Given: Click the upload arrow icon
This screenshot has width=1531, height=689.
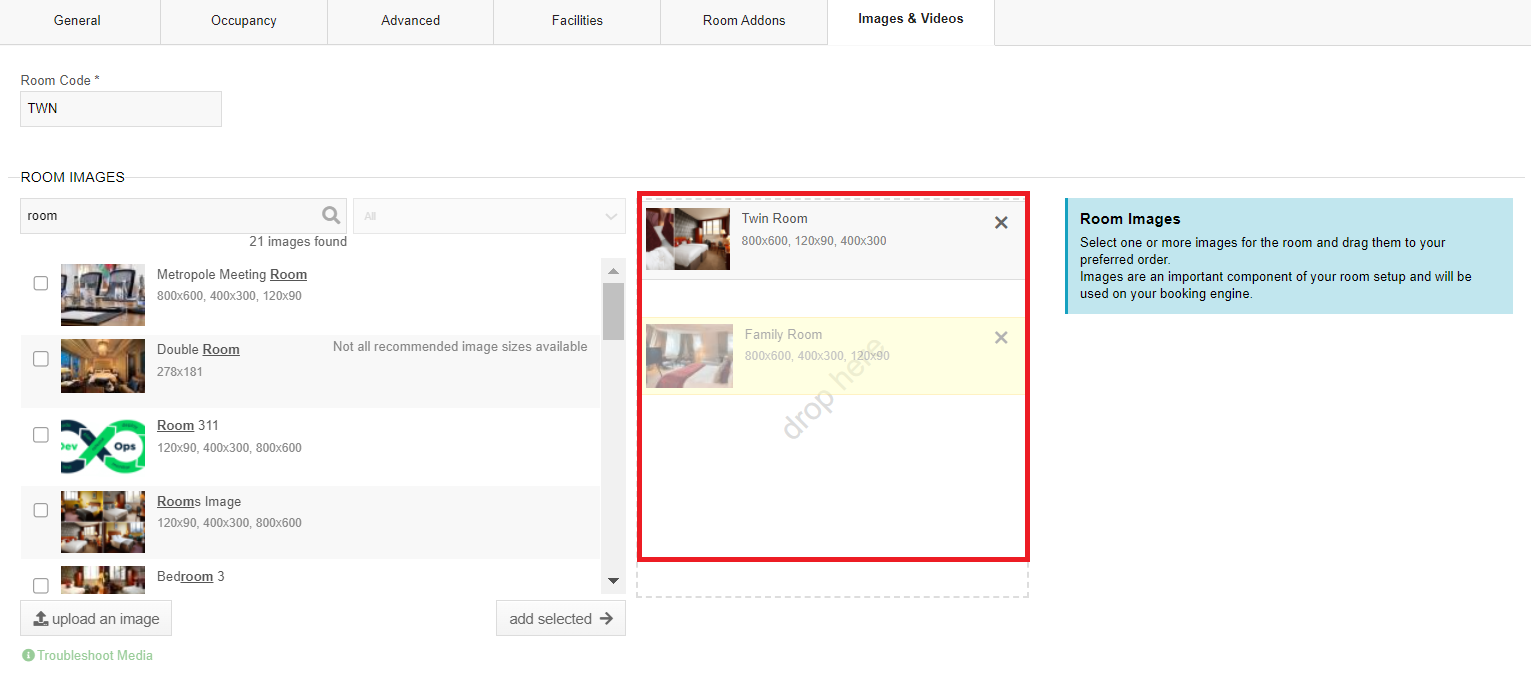Looking at the screenshot, I should point(41,619).
